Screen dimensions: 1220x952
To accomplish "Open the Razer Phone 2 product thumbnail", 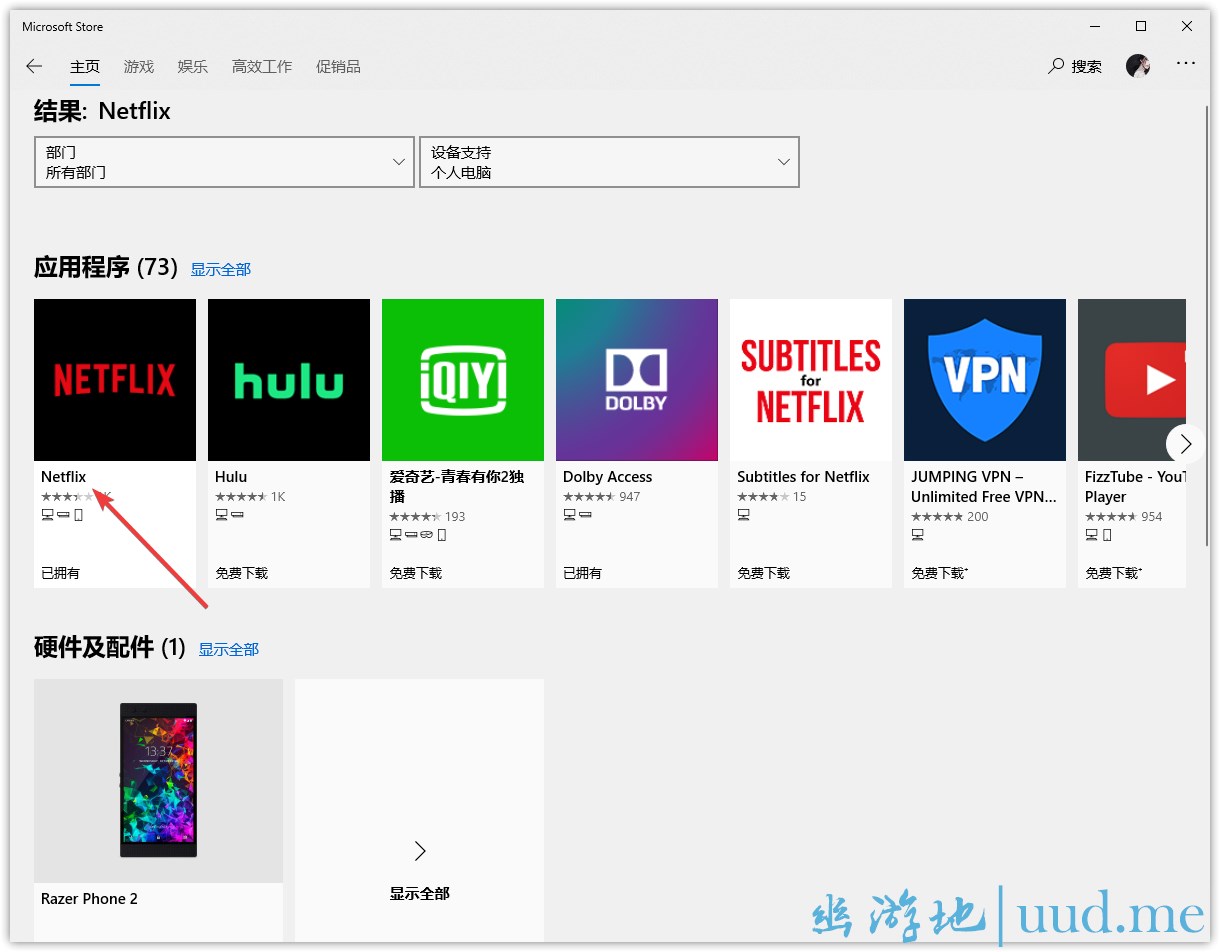I will point(158,781).
